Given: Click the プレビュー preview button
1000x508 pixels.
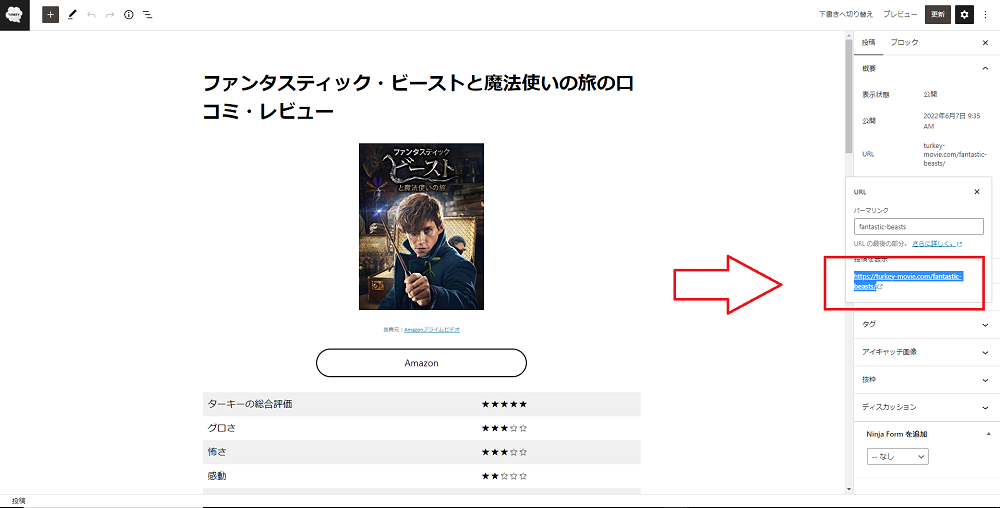Looking at the screenshot, I should click(x=900, y=14).
